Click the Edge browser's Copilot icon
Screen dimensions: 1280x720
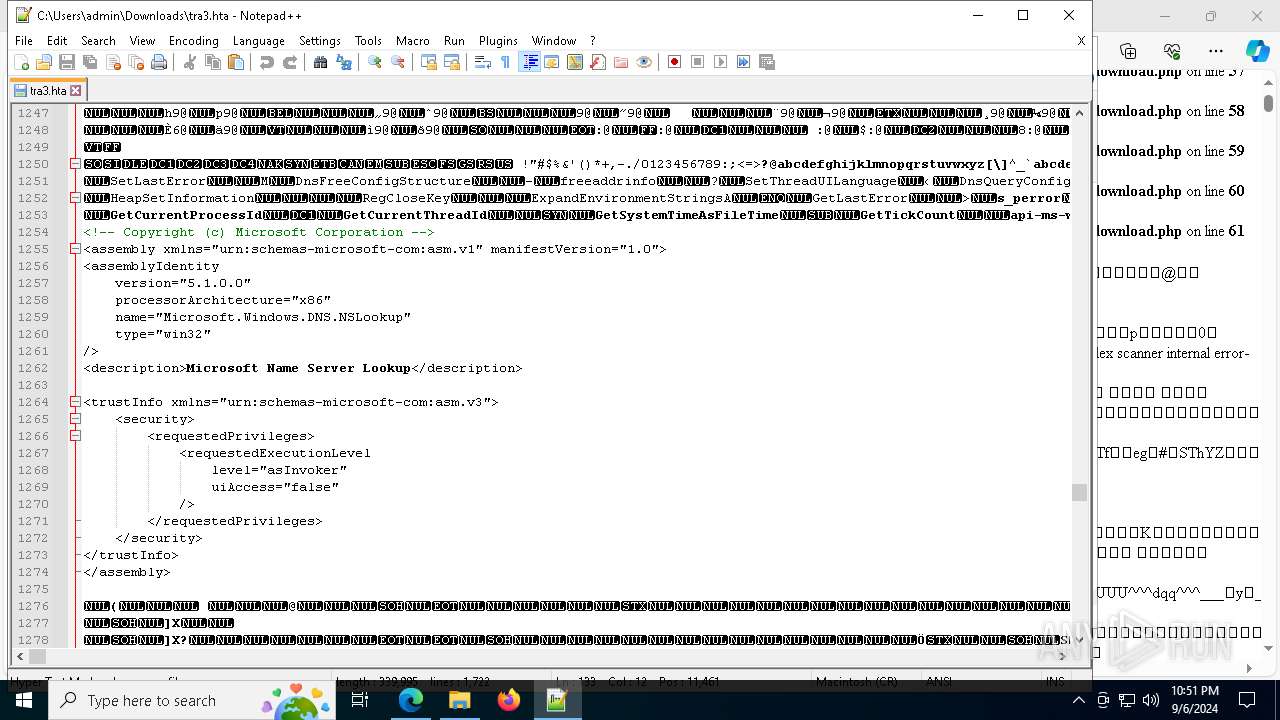point(1257,51)
